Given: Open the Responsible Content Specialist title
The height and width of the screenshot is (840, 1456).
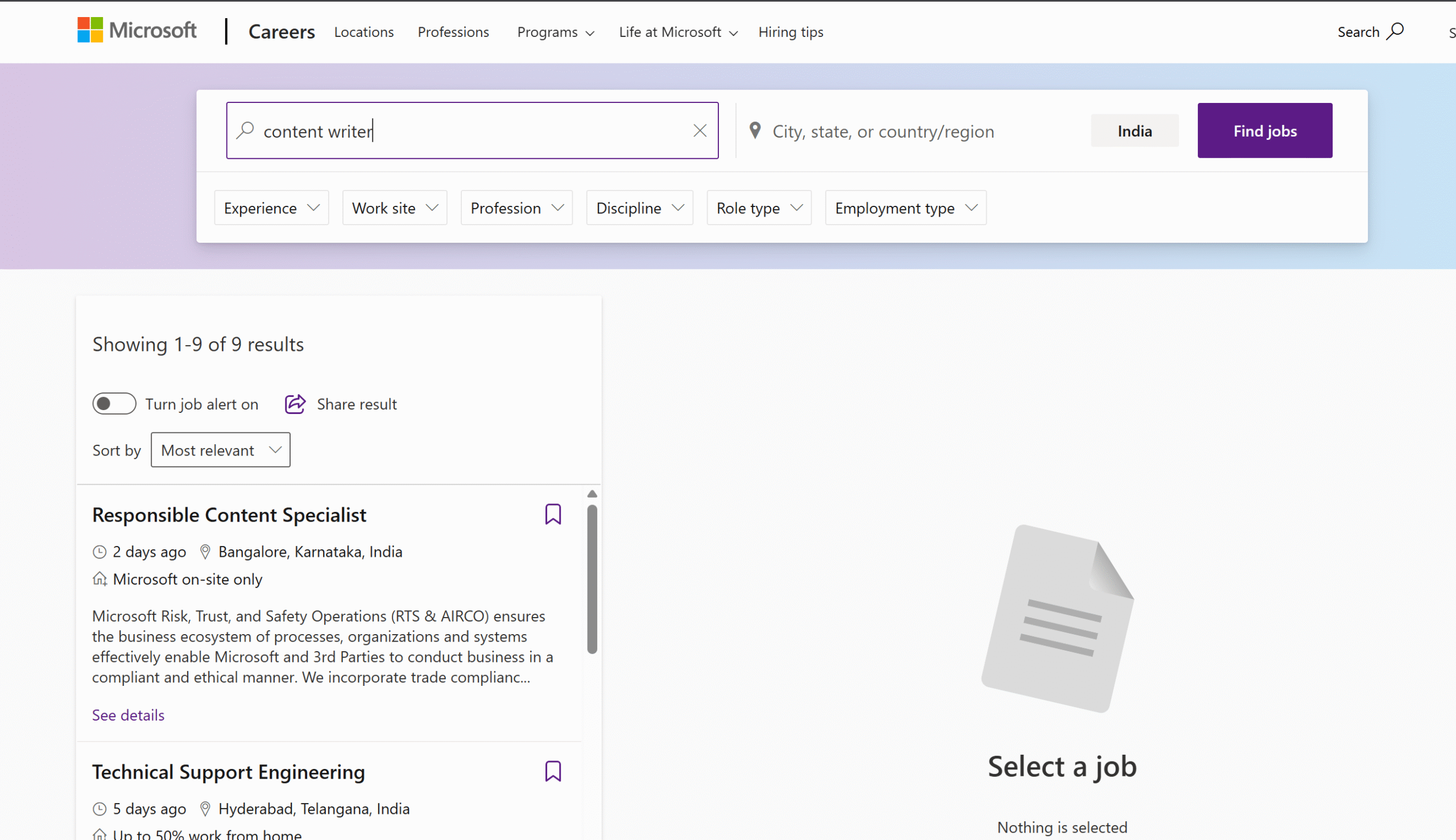Looking at the screenshot, I should tap(229, 515).
